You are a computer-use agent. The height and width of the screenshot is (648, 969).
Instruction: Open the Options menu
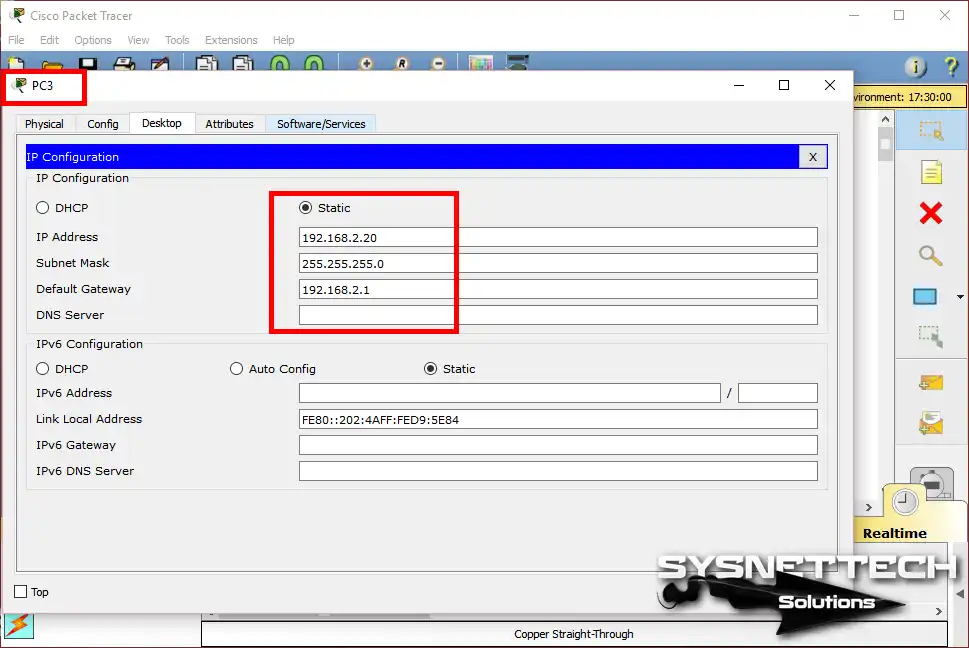(x=93, y=40)
